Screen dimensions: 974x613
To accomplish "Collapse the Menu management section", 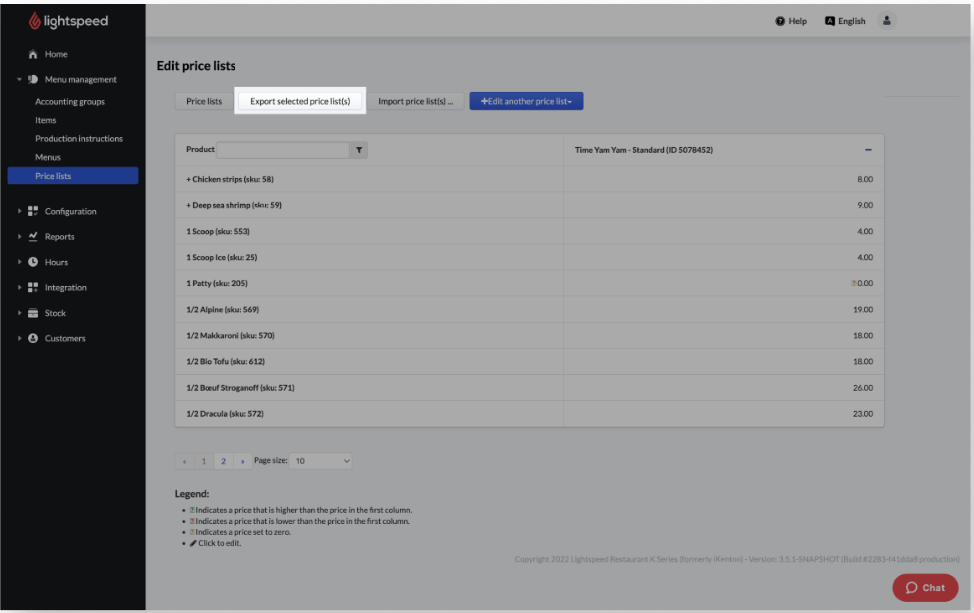I will click(x=19, y=80).
